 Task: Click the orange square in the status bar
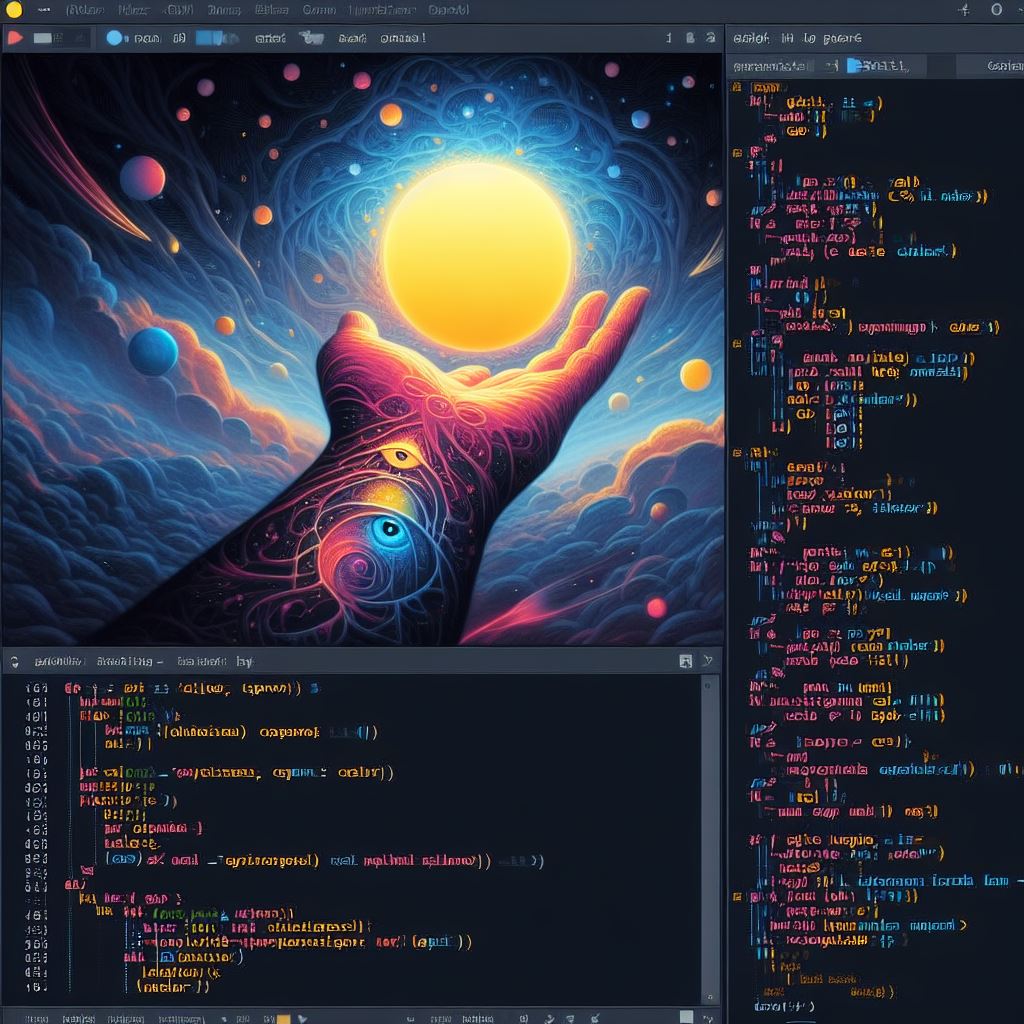283,1018
